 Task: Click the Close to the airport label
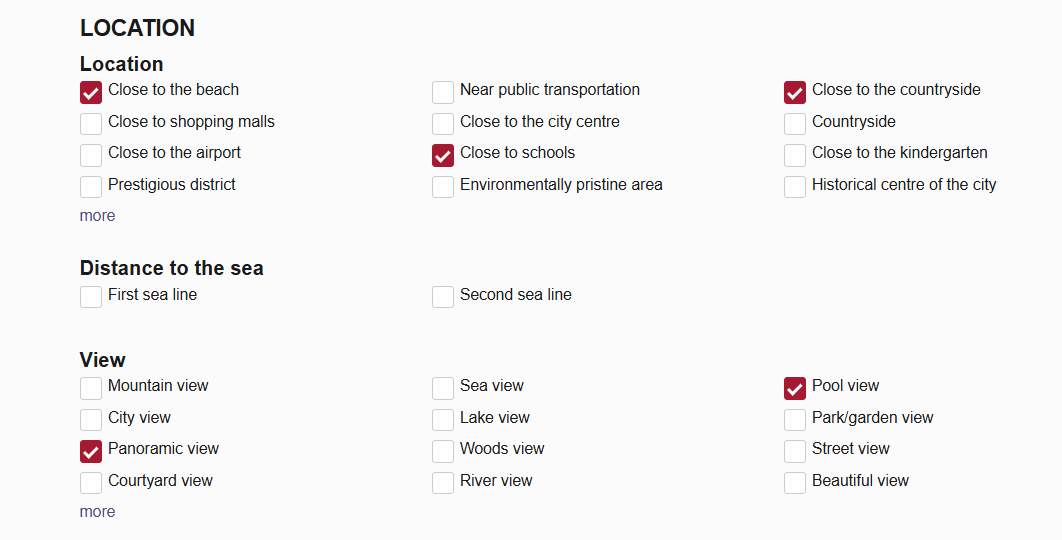click(x=174, y=153)
